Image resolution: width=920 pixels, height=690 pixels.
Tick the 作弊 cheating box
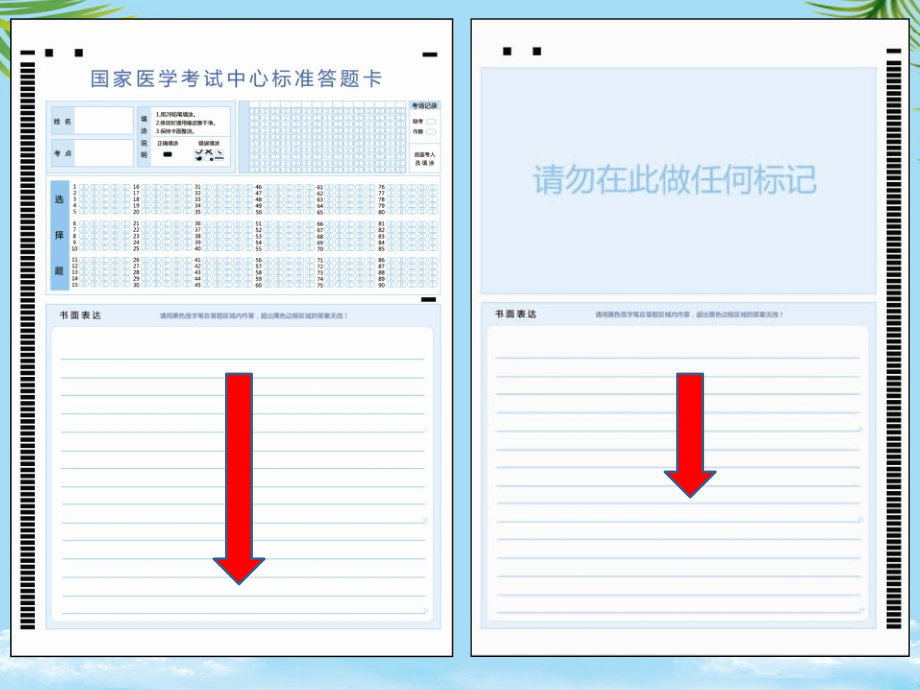(x=431, y=131)
